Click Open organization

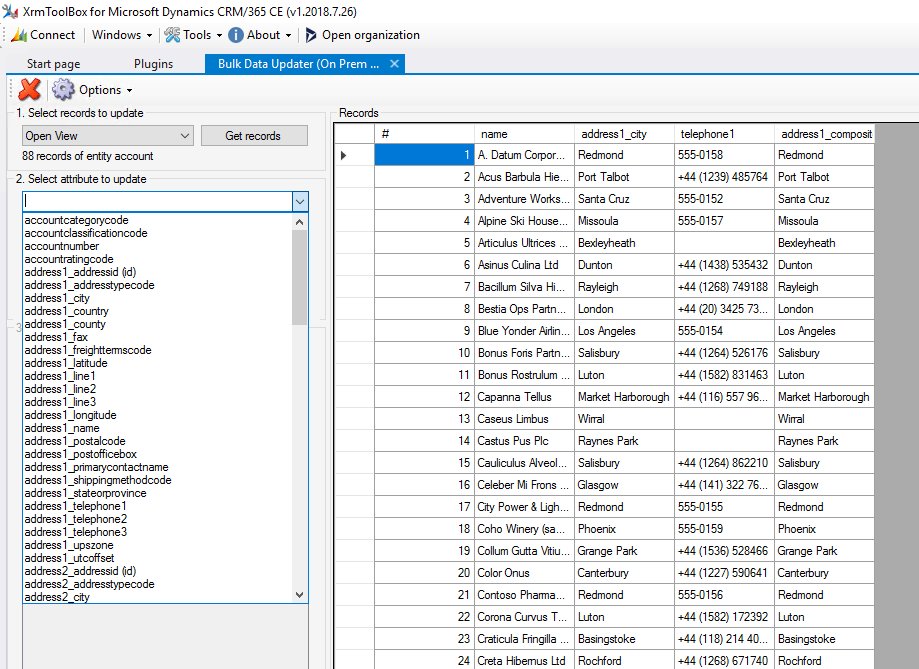[362, 35]
